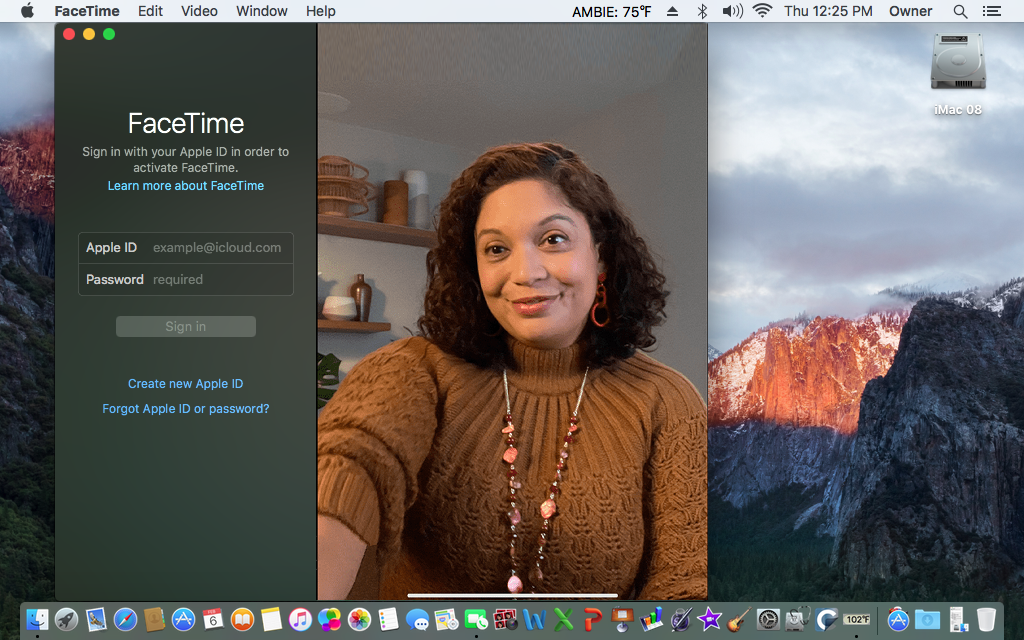Open Launchpad rocket icon in Dock
The height and width of the screenshot is (640, 1024).
[67, 618]
